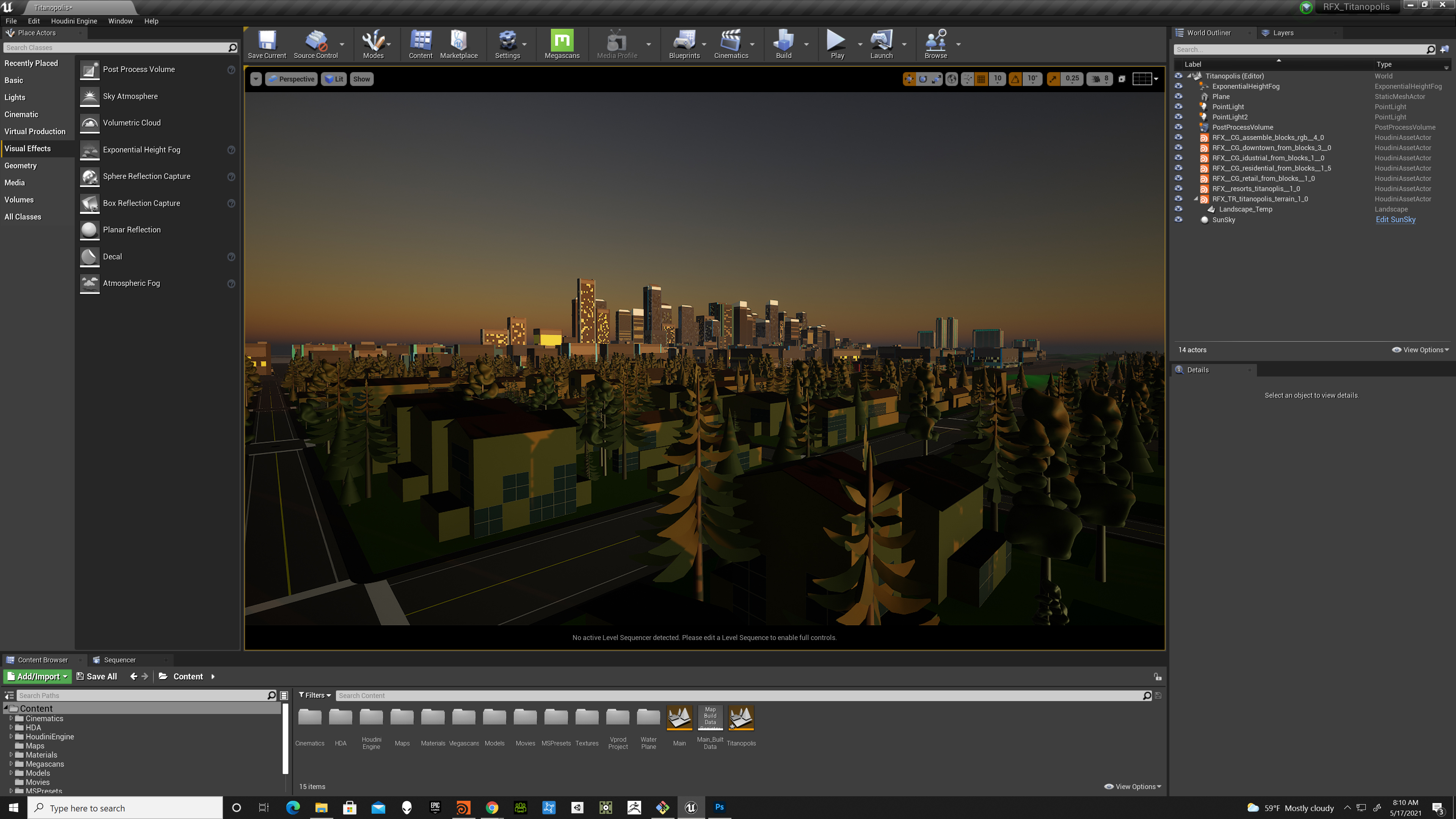Viewport: 1456px width, 819px height.
Task: Click the Save Current toolbar icon
Action: point(267,44)
